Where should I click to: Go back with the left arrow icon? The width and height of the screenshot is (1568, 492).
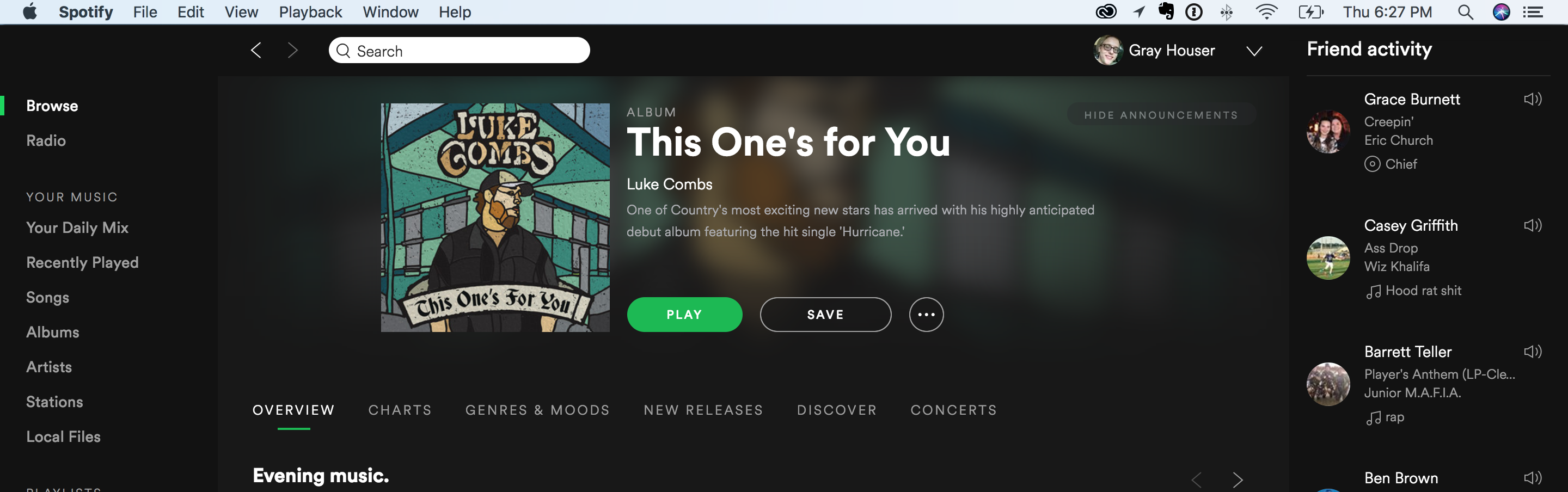click(256, 51)
